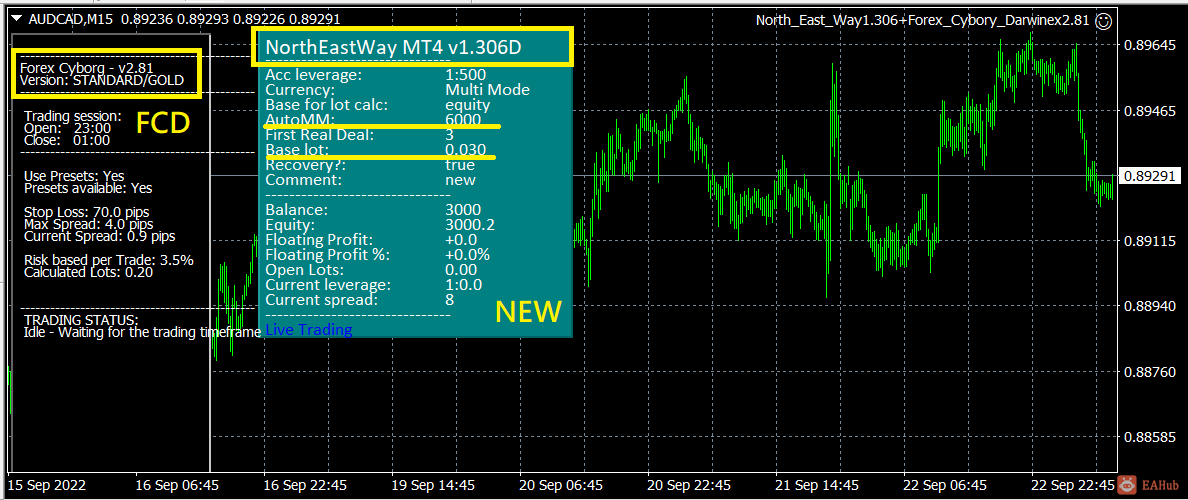Screen dimensions: 1188x500
Task: Select the Max Spread: 4.0 pips line
Action: [x=89, y=224]
